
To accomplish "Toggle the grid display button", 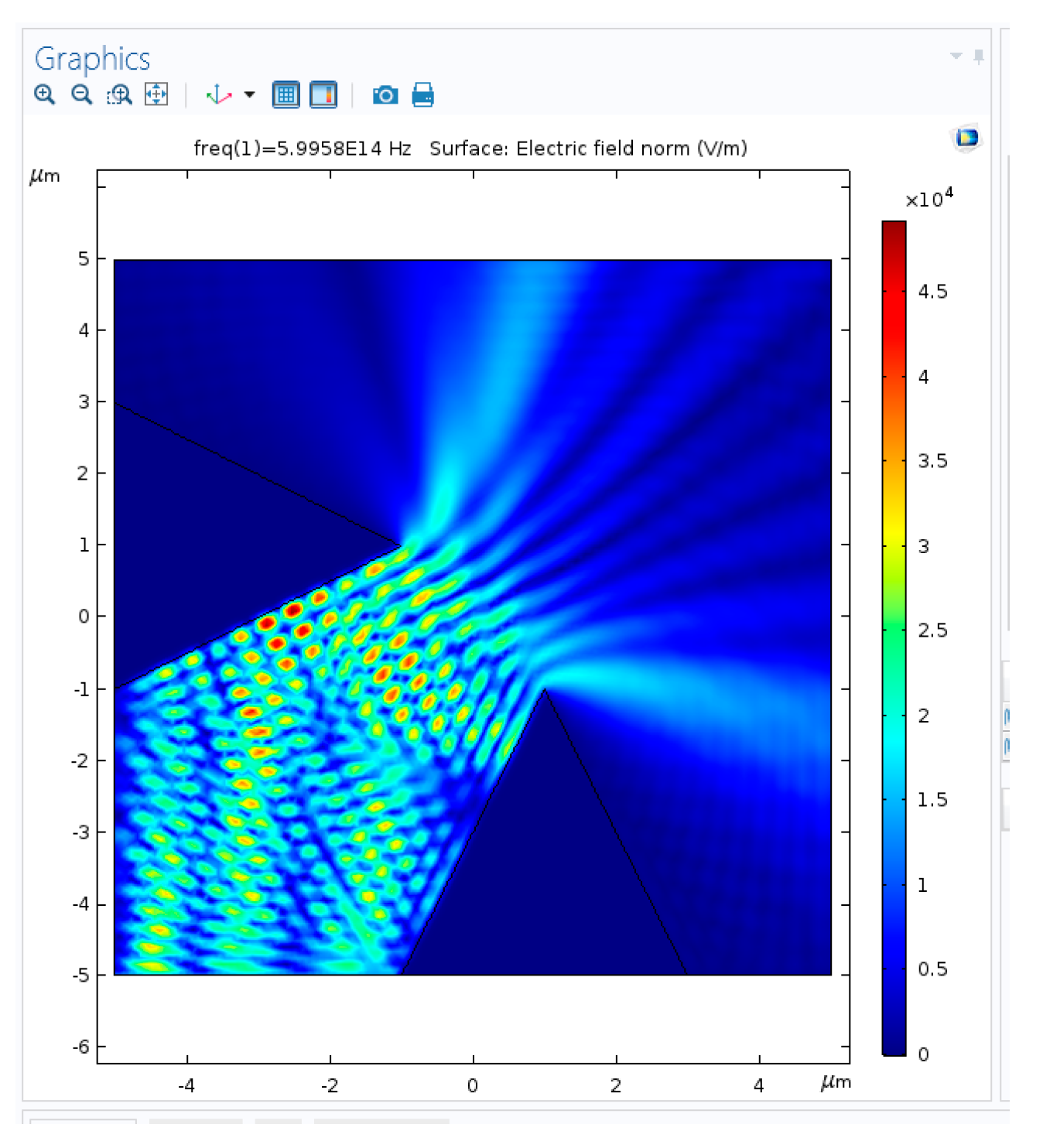I will point(286,95).
